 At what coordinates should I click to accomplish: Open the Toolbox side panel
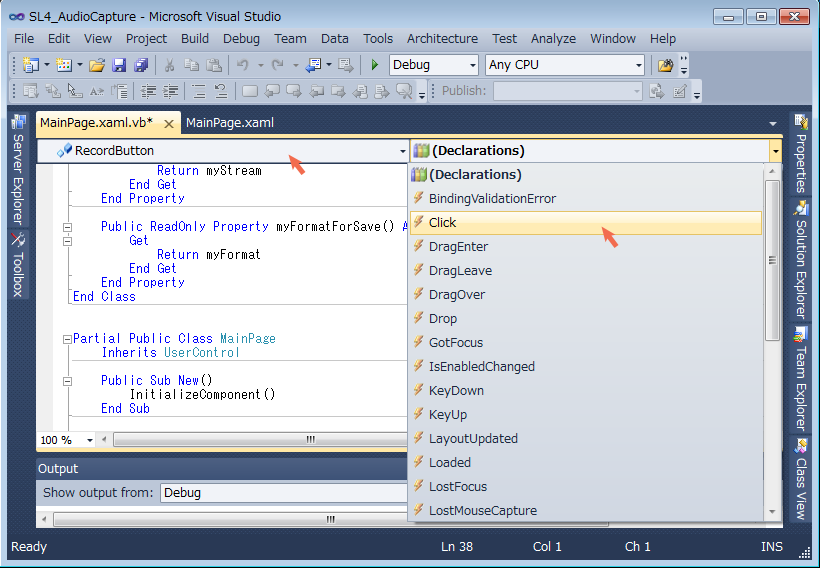click(x=18, y=265)
